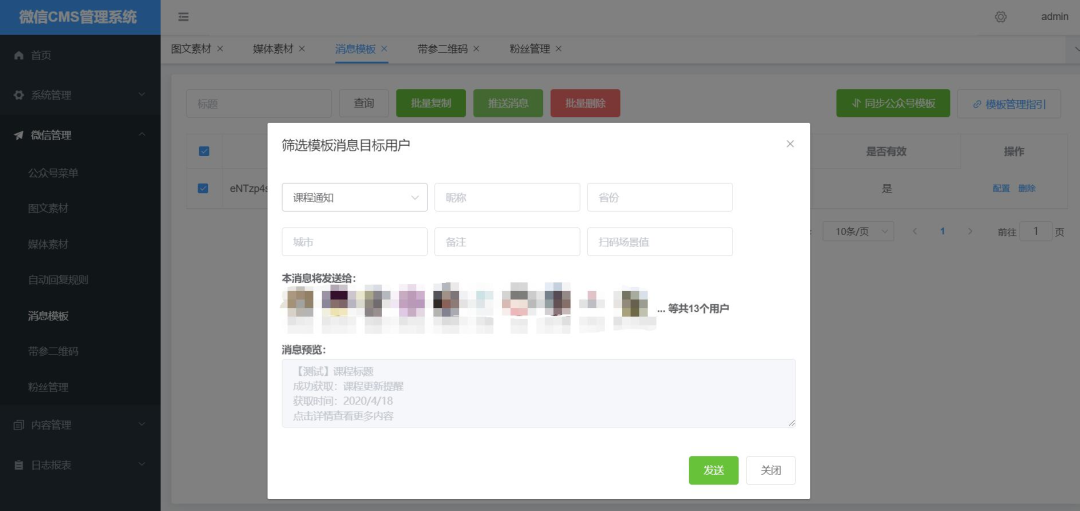
Task: Close the 带参二维码 tab
Action: click(x=476, y=49)
